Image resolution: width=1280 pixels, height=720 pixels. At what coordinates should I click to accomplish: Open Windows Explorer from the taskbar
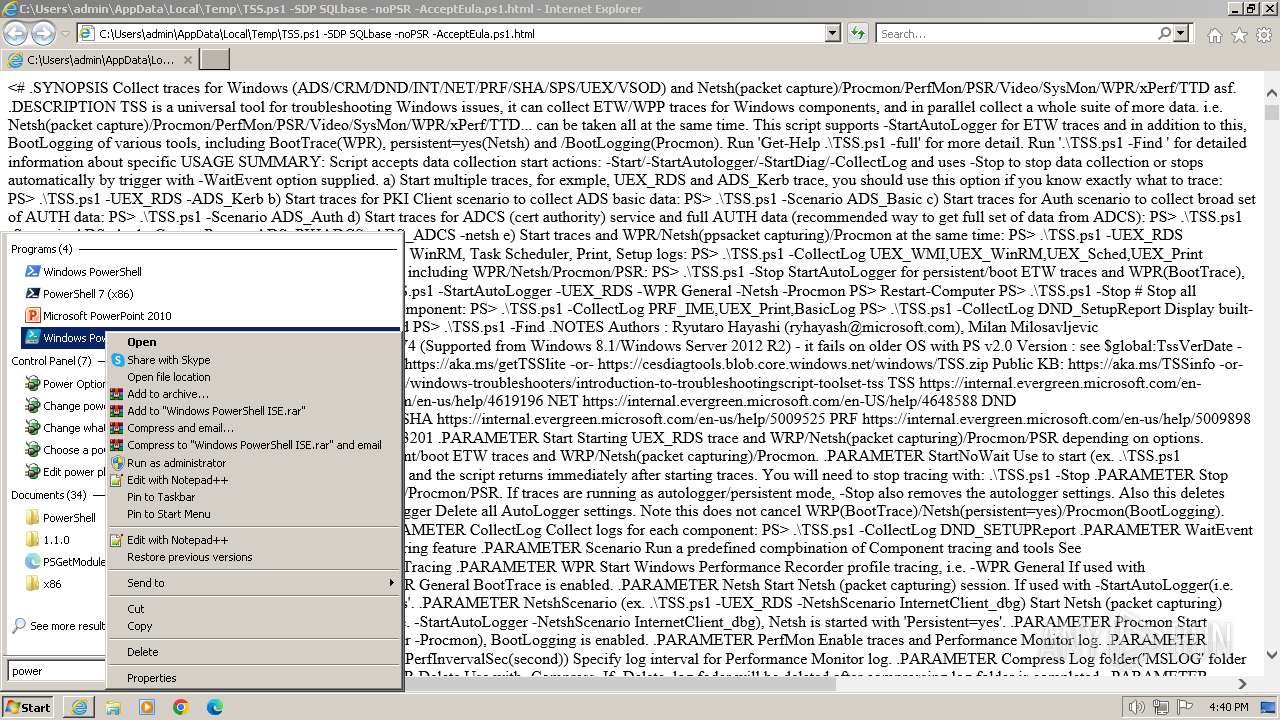click(114, 707)
